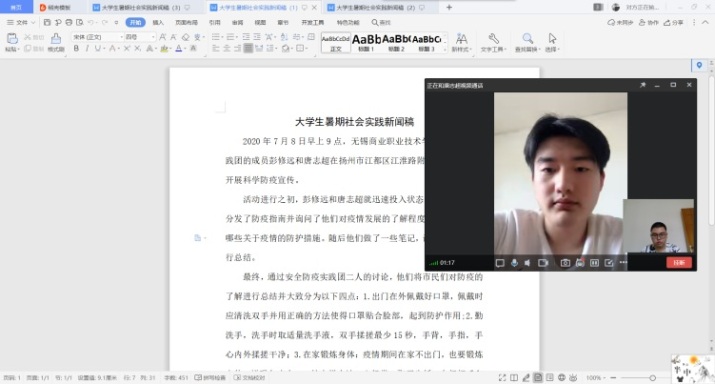Click the web layout globe icon in status bar
This screenshot has width=715, height=384.
562,378
